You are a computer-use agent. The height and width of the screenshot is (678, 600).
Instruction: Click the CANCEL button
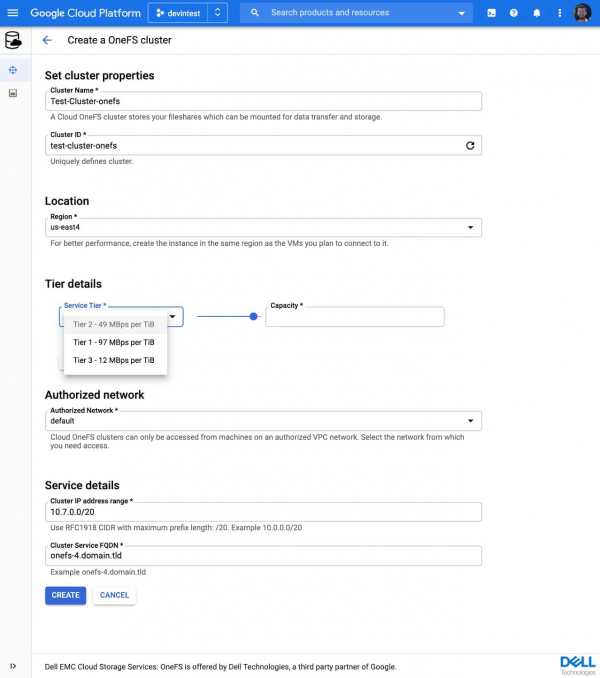pos(114,595)
